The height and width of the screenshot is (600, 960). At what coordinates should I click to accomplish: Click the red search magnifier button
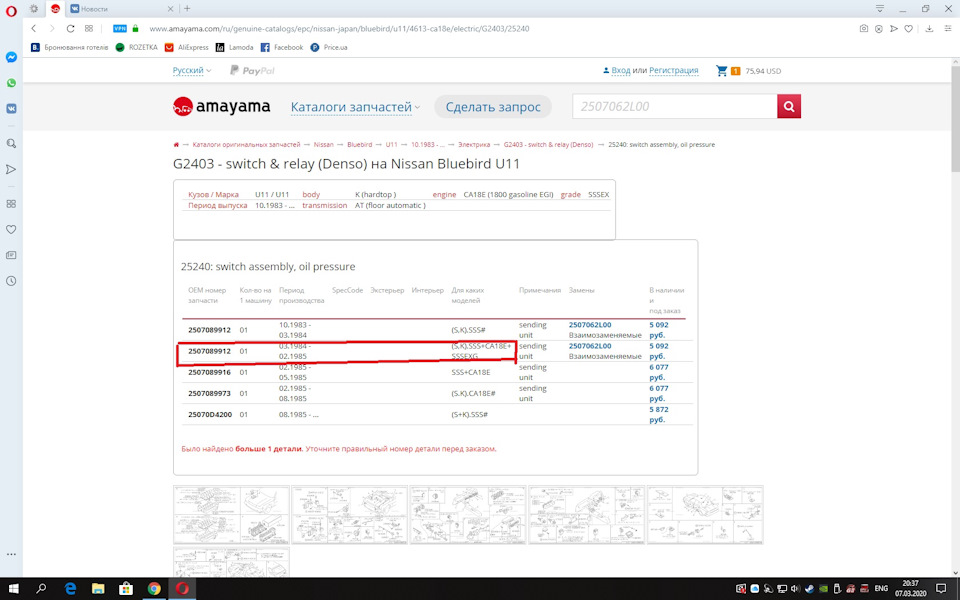coord(789,107)
